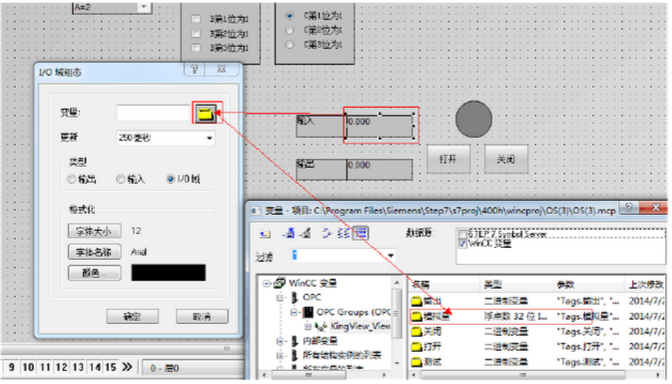
Task: Click the 变量 text input field
Action: (153, 113)
